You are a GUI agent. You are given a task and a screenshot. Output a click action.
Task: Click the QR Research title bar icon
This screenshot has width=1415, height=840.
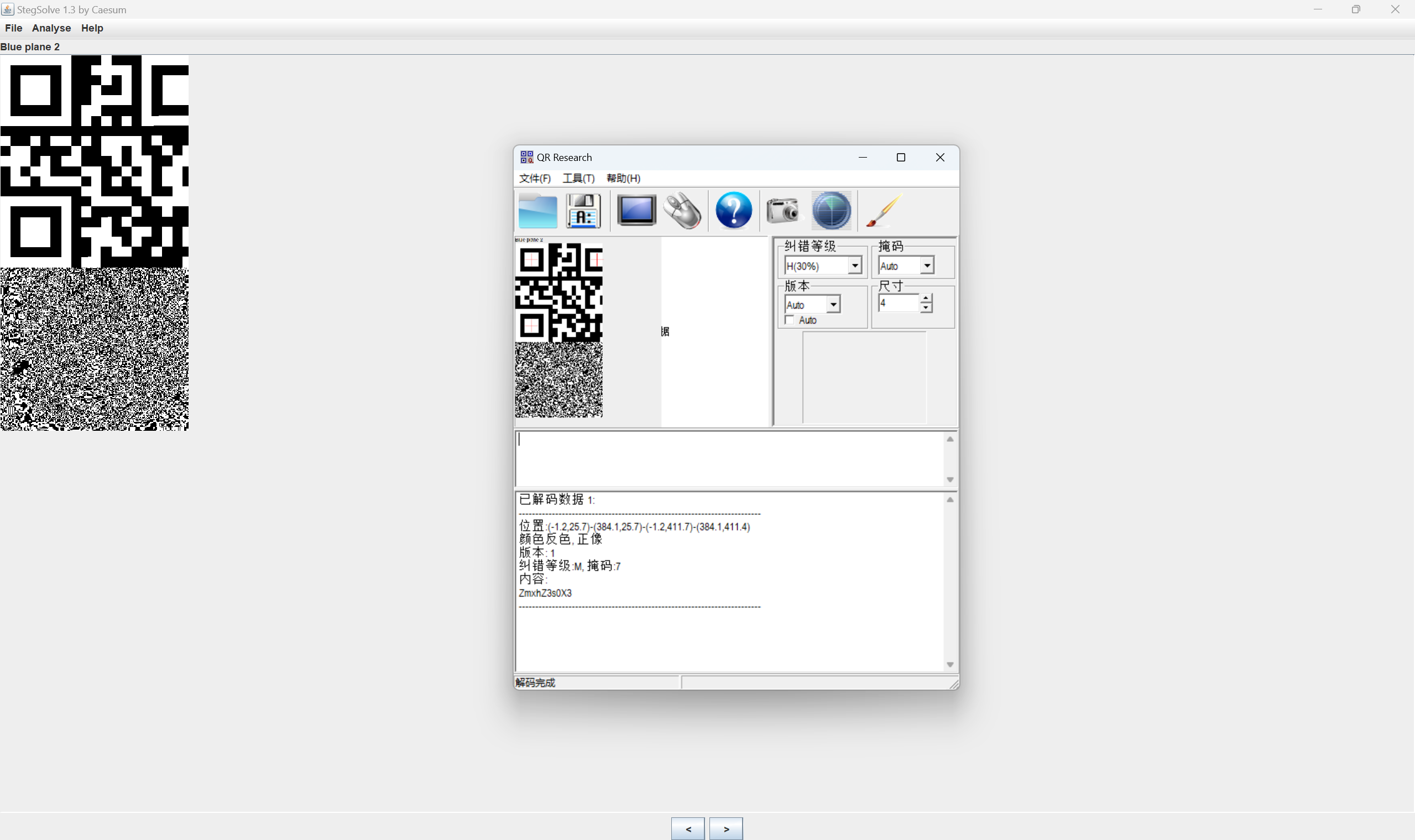point(526,157)
